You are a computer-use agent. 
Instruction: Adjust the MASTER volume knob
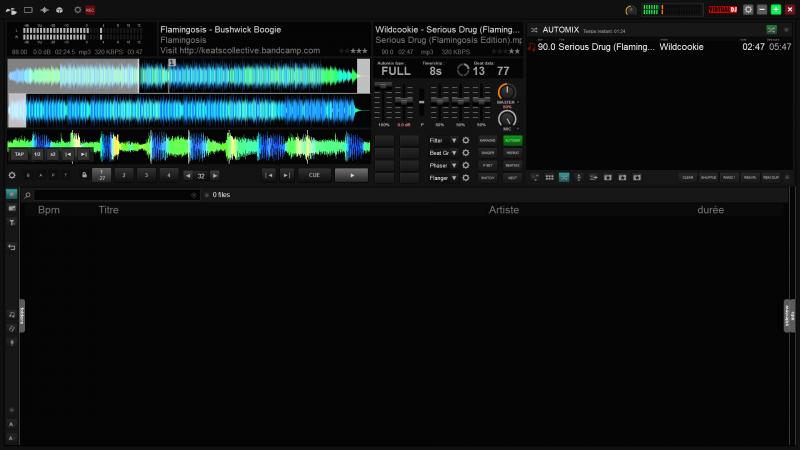pyautogui.click(x=507, y=92)
